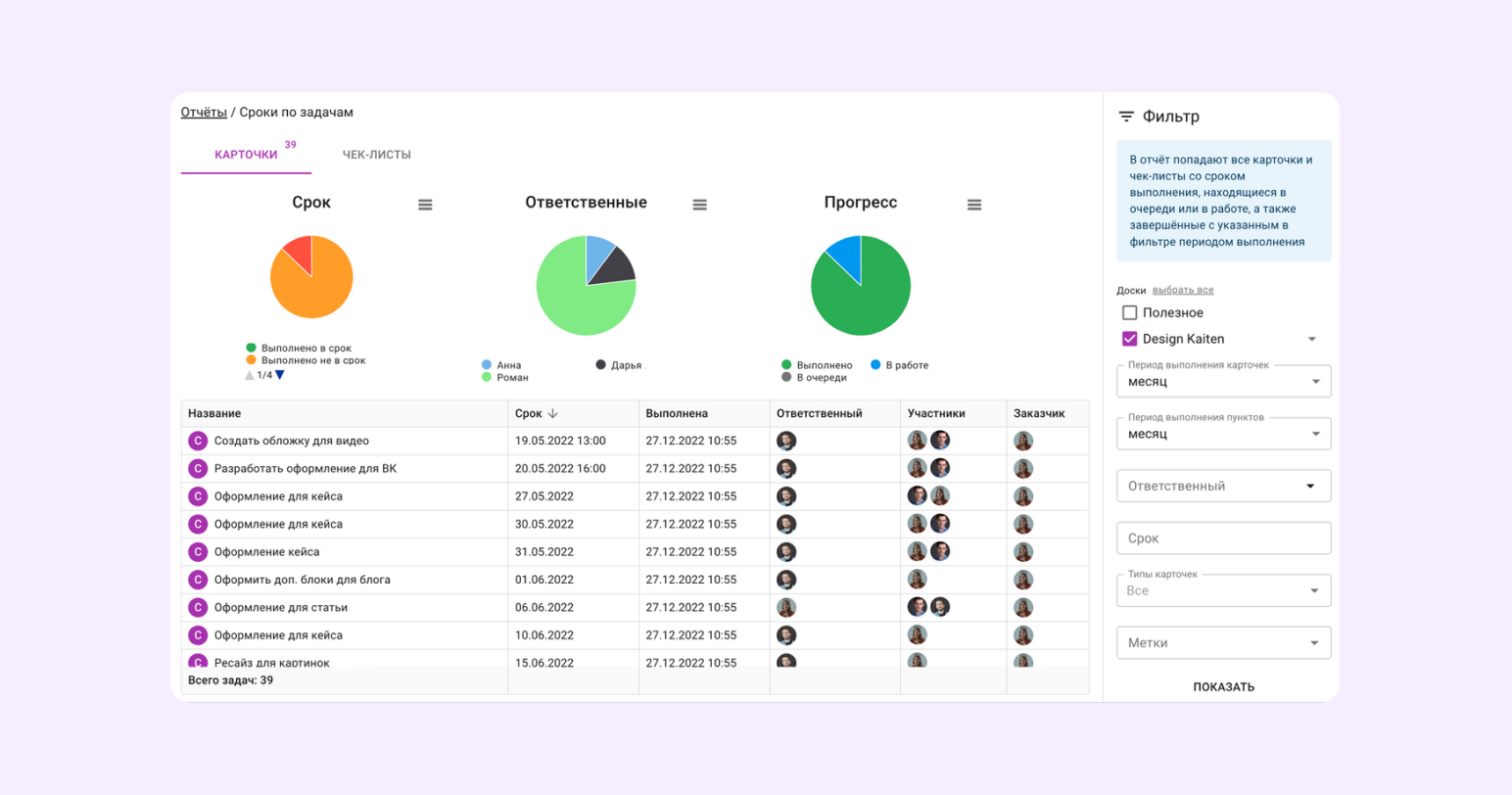Toggle Дарья legend item
1512x795 pixels.
[619, 365]
